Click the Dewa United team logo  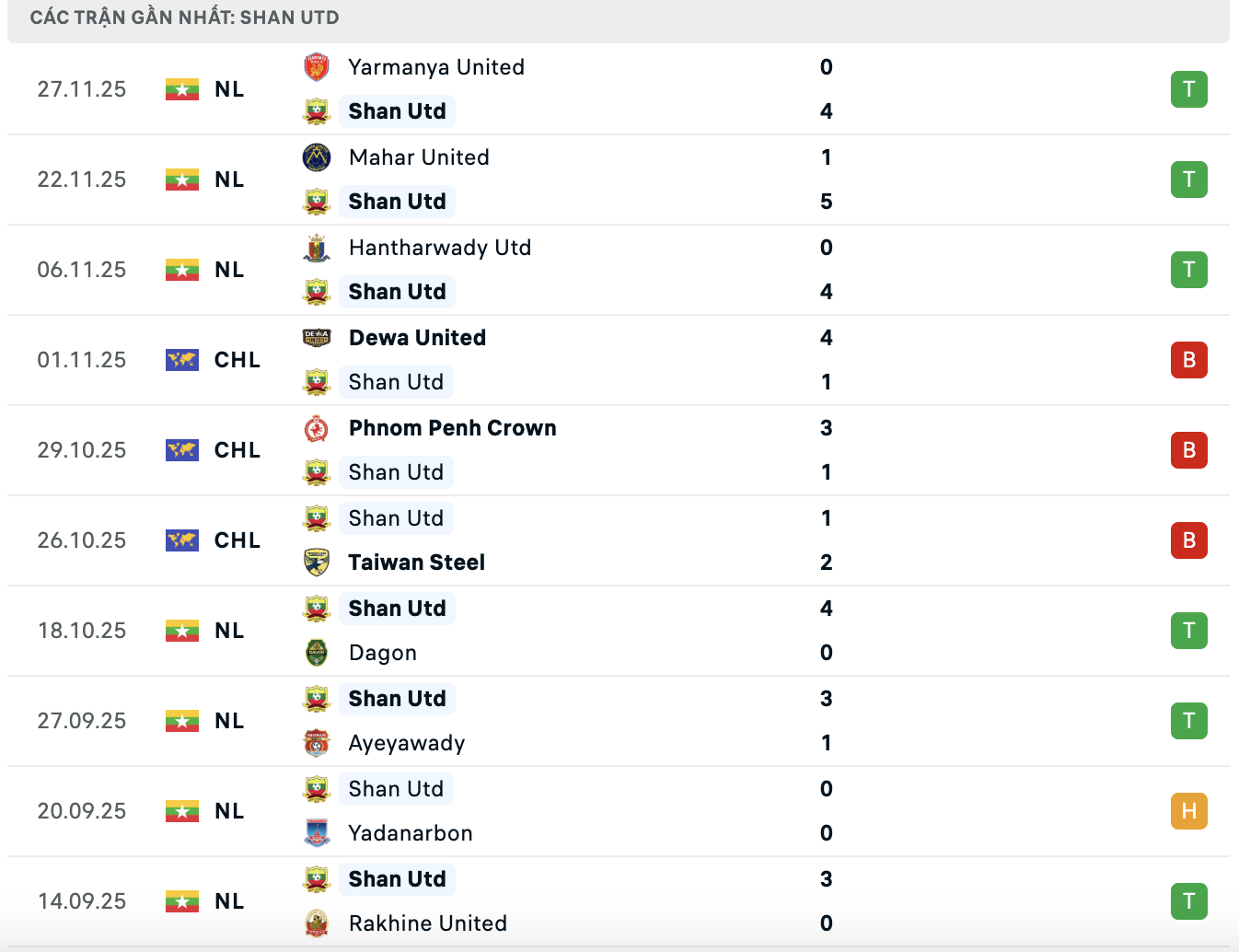coord(317,338)
